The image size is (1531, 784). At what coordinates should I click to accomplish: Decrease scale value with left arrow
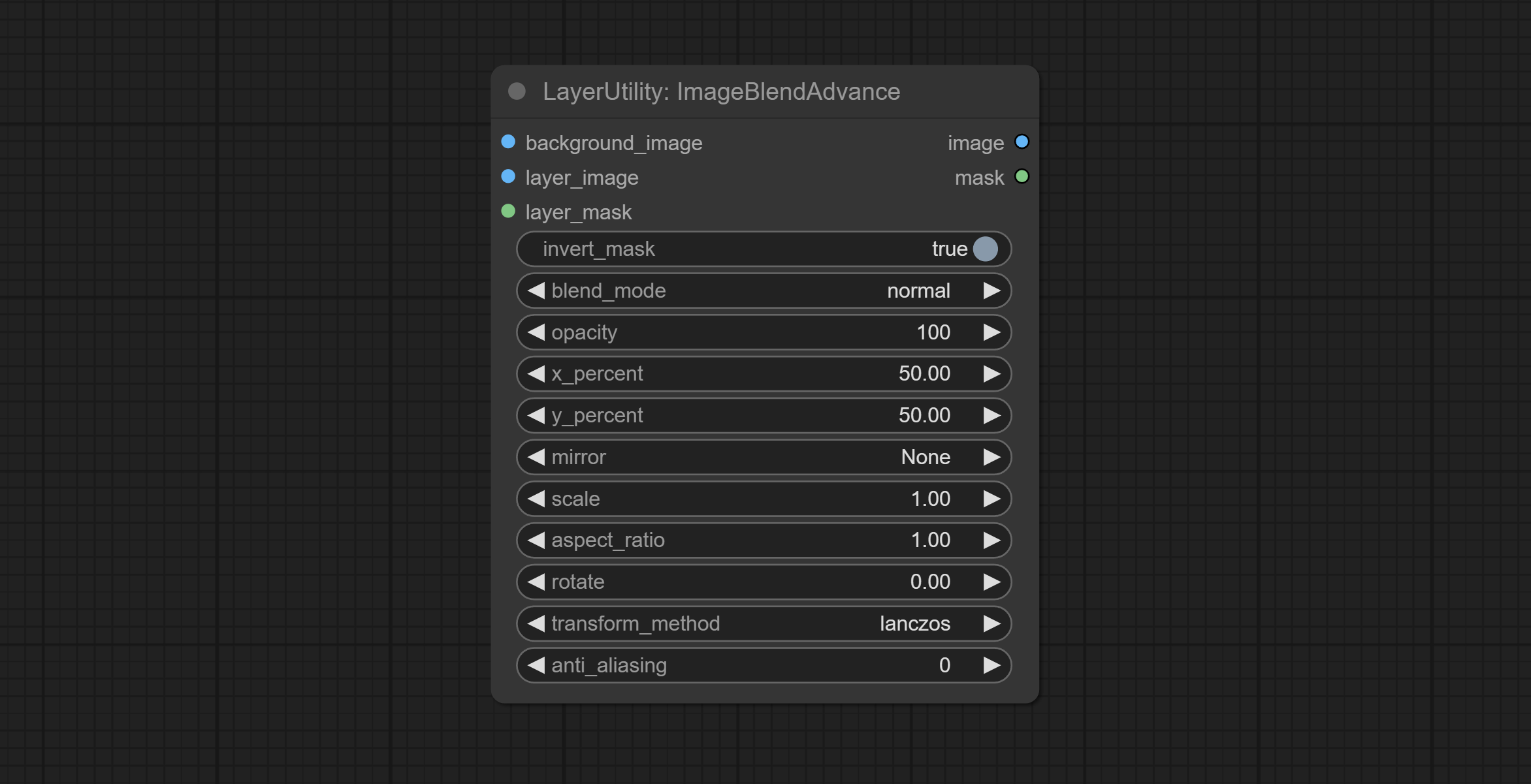(x=536, y=499)
